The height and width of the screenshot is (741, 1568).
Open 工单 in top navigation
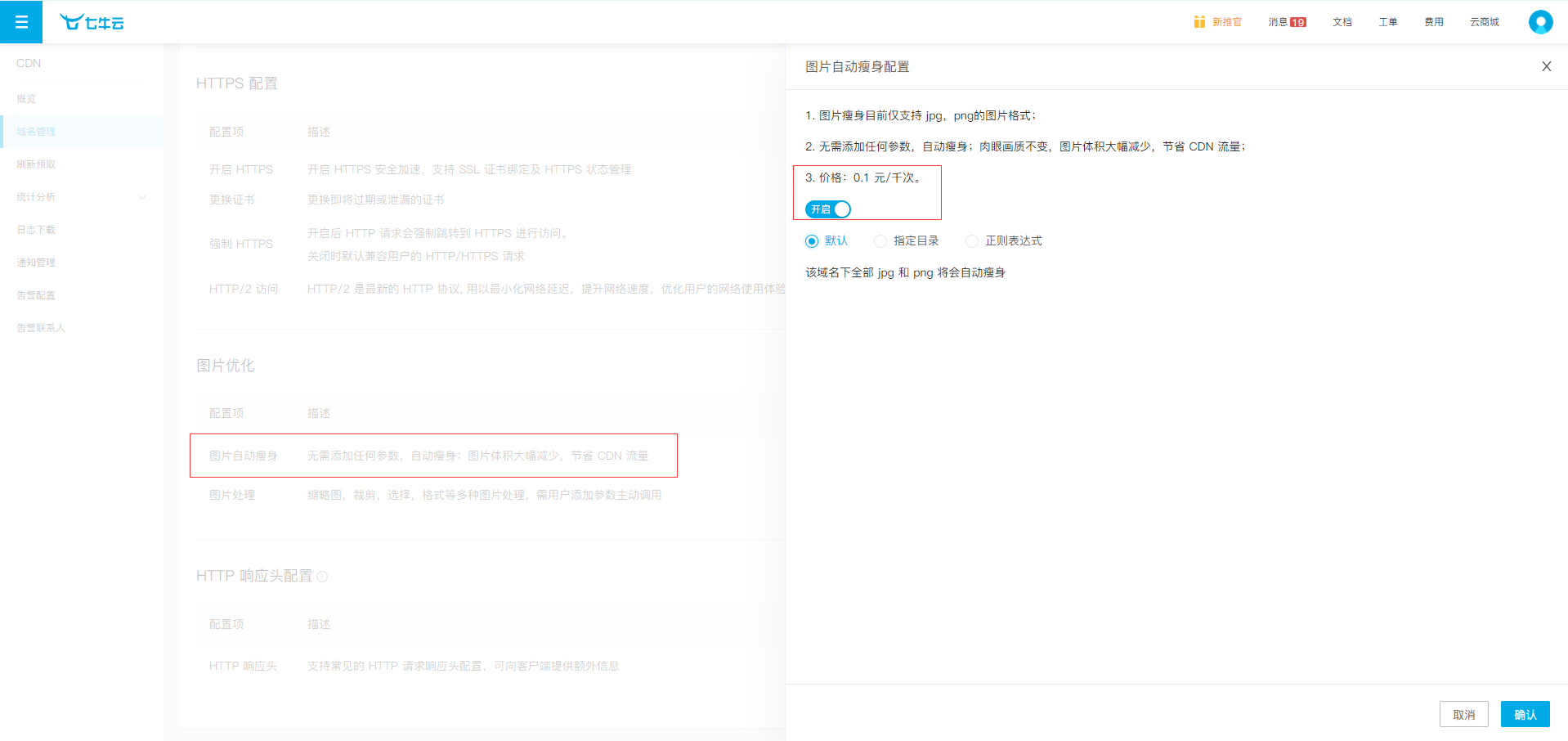[x=1387, y=22]
